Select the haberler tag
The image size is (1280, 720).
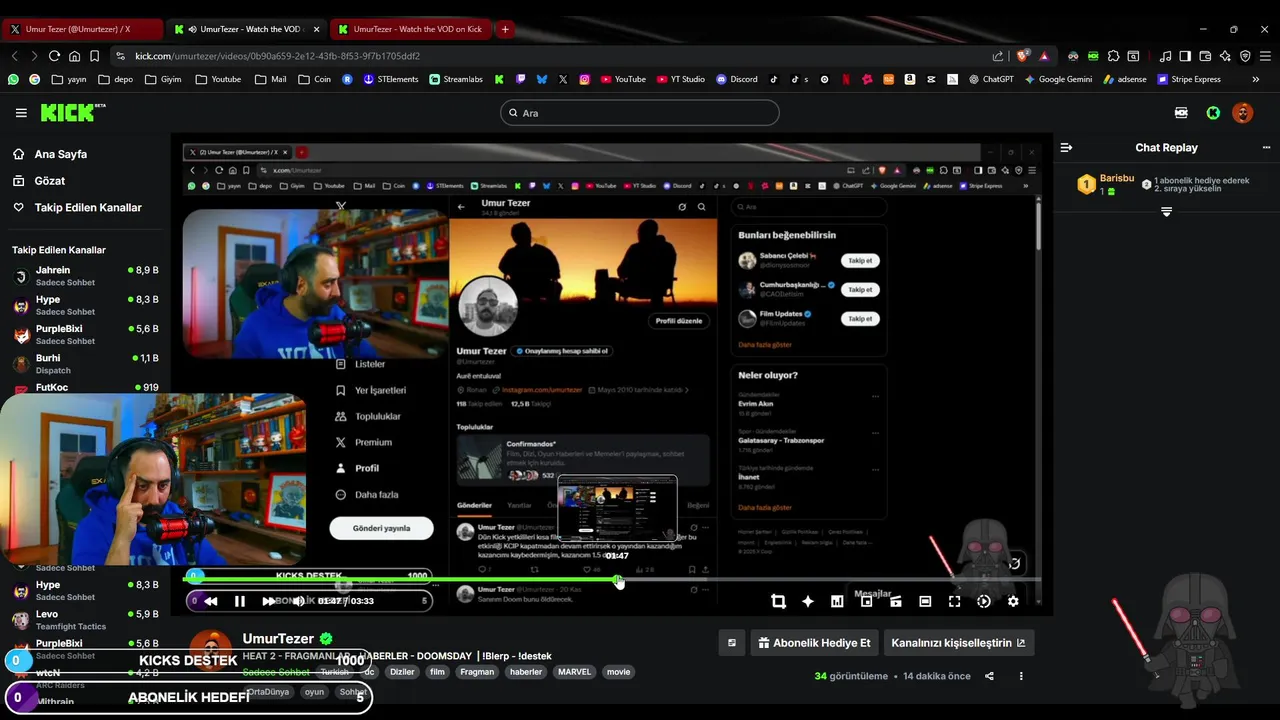coord(526,672)
